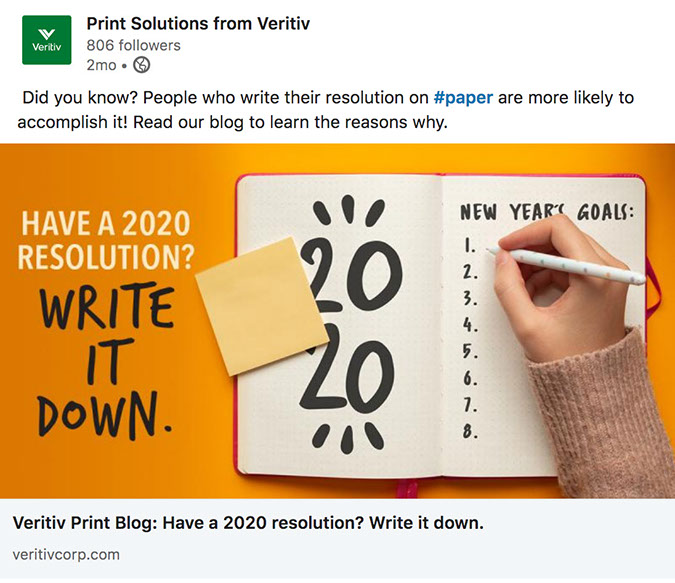Click the "HAVE A 2020 RESOLUTION?" headline
Screen dimensions: 675x583
(x=106, y=240)
